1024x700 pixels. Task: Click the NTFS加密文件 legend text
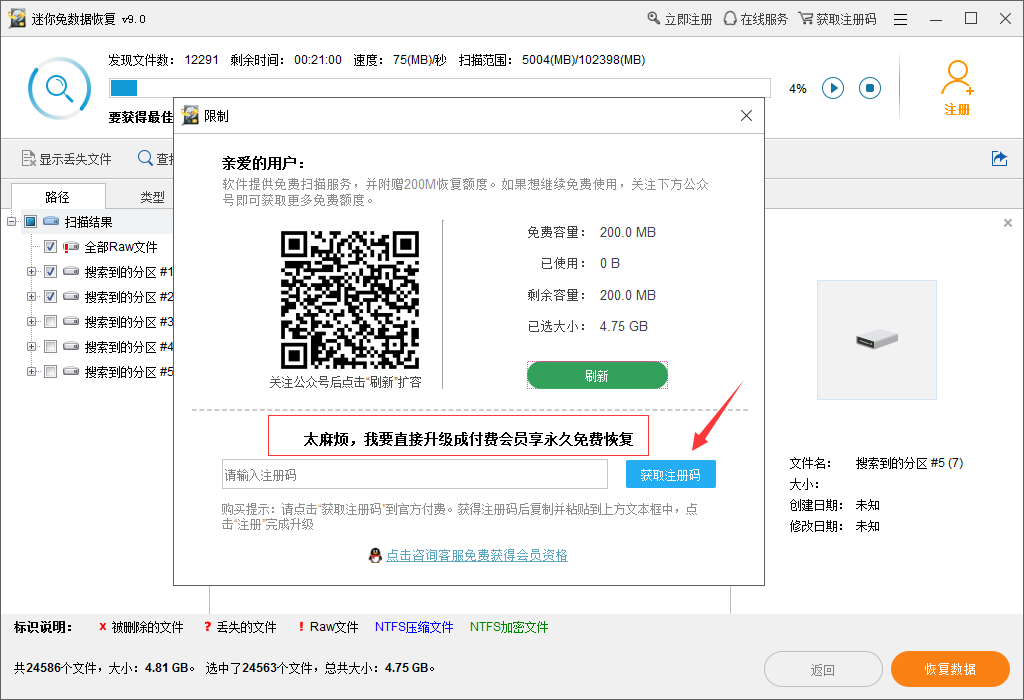pyautogui.click(x=509, y=627)
